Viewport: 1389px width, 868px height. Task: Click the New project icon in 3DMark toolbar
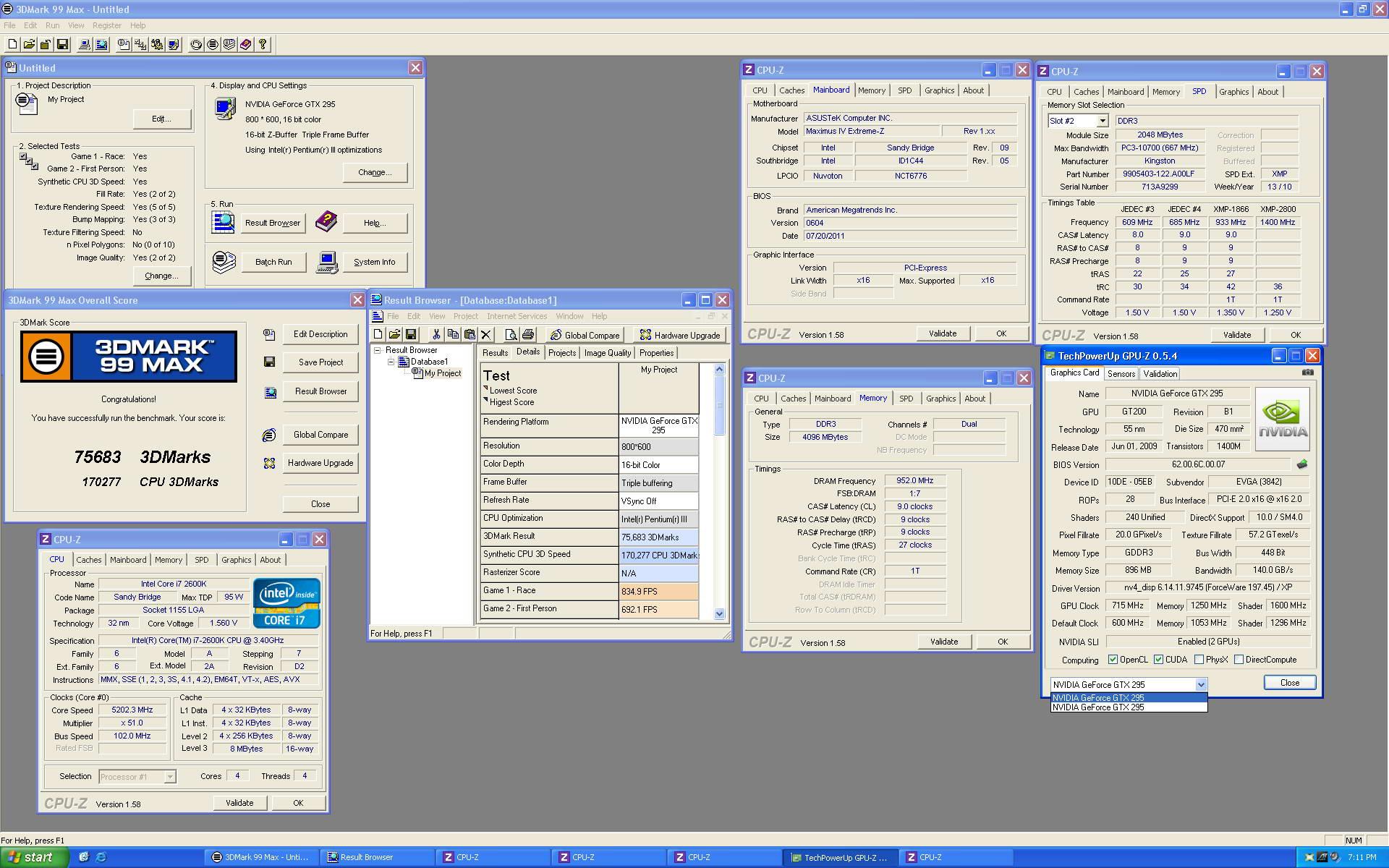tap(12, 45)
